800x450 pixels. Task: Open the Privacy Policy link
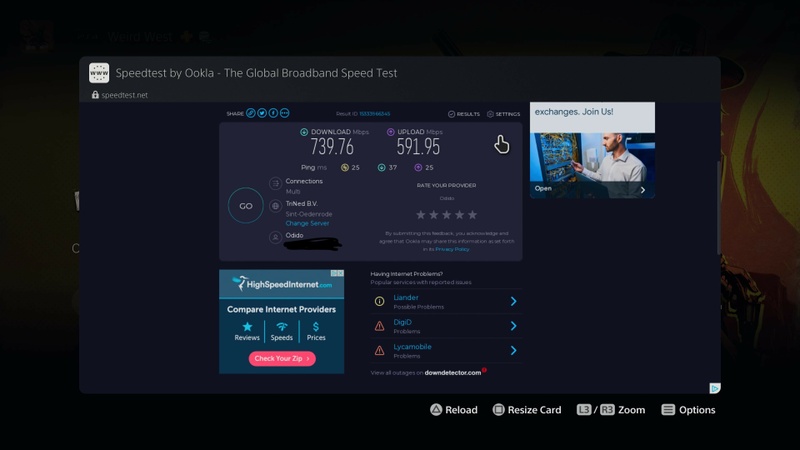click(452, 249)
